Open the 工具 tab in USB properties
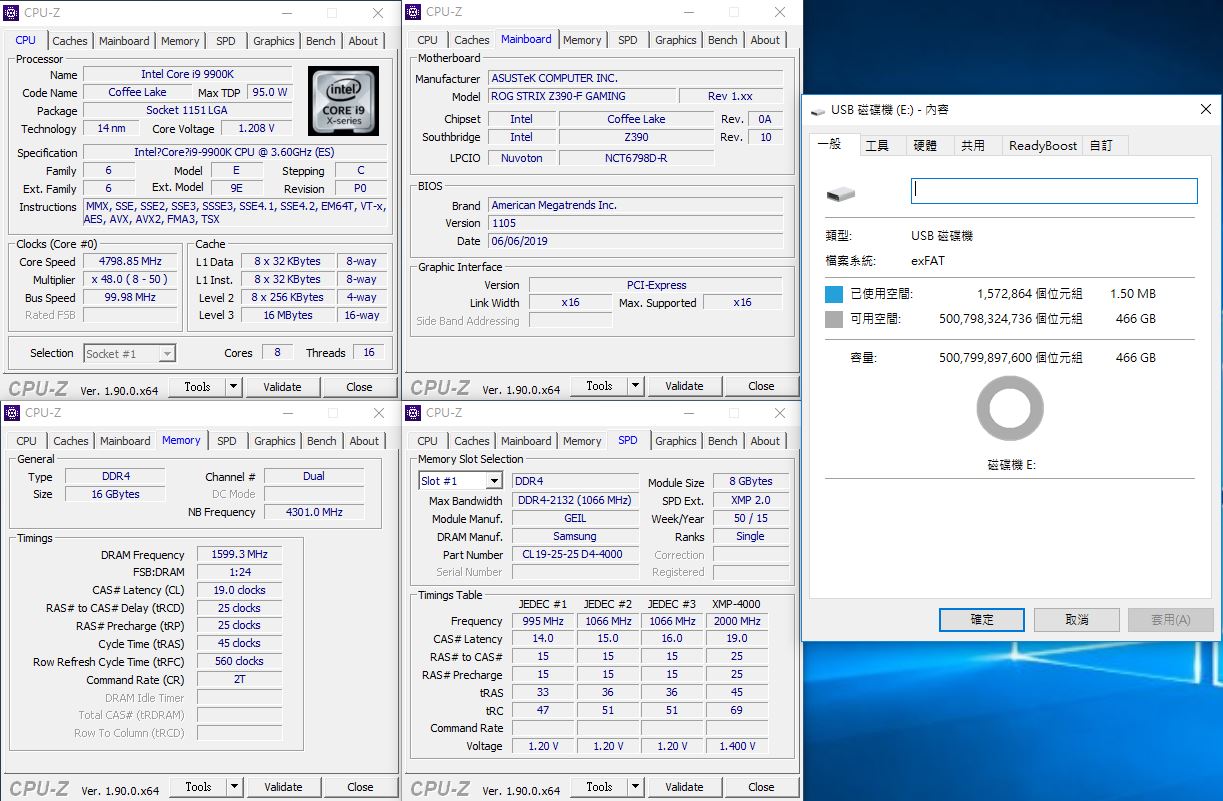The width and height of the screenshot is (1223, 801). pos(877,146)
